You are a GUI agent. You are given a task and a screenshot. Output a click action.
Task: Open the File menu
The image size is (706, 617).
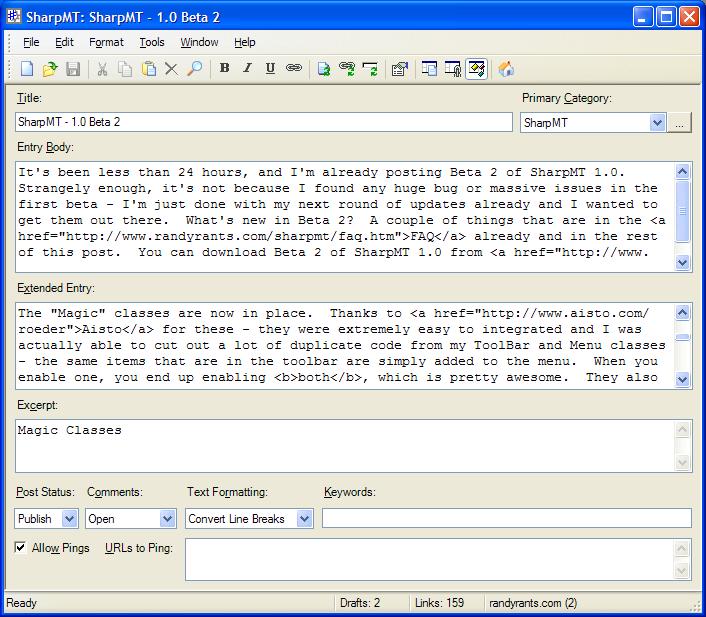pos(31,42)
